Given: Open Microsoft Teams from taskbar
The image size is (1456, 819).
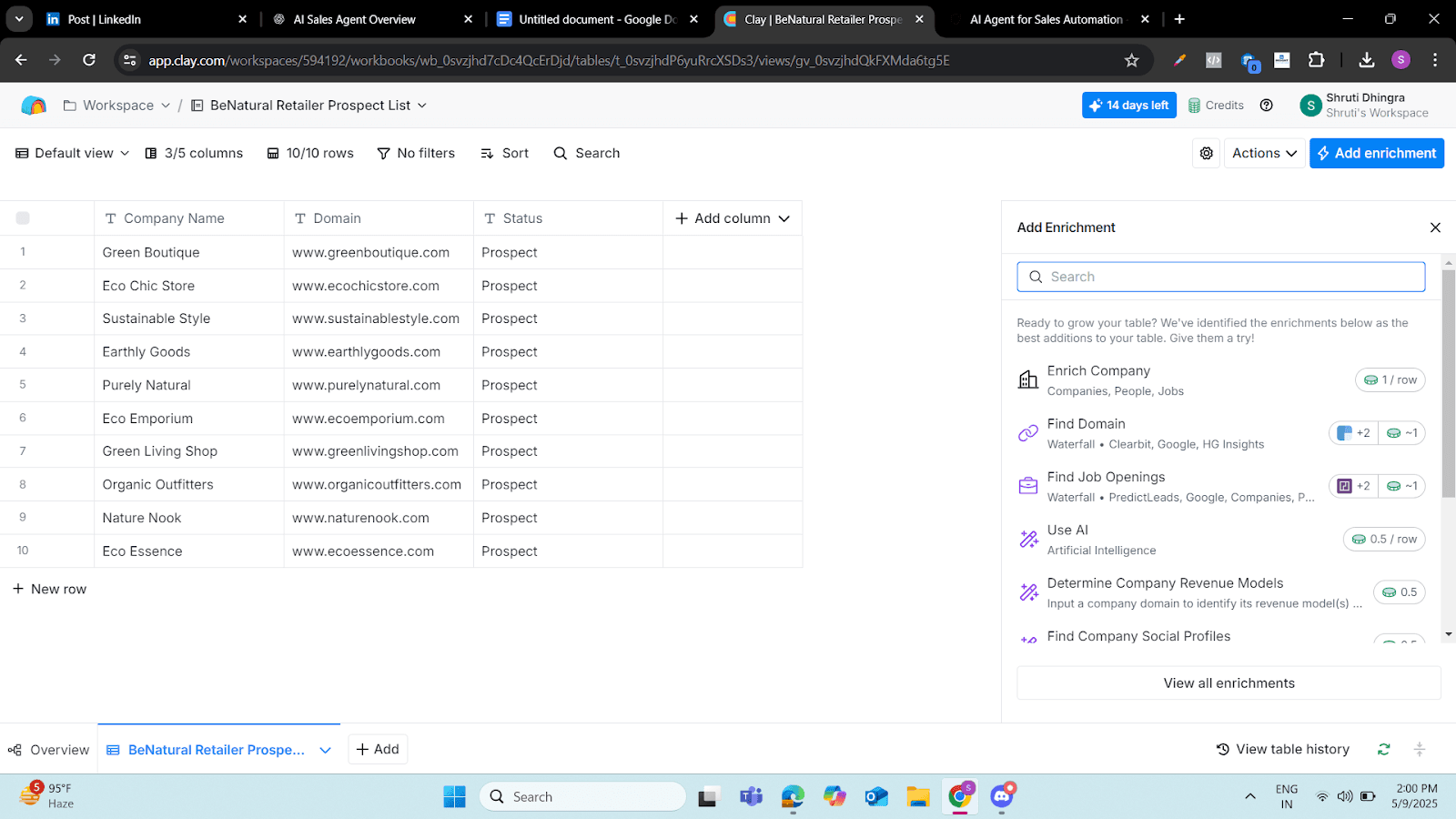Looking at the screenshot, I should tap(751, 797).
